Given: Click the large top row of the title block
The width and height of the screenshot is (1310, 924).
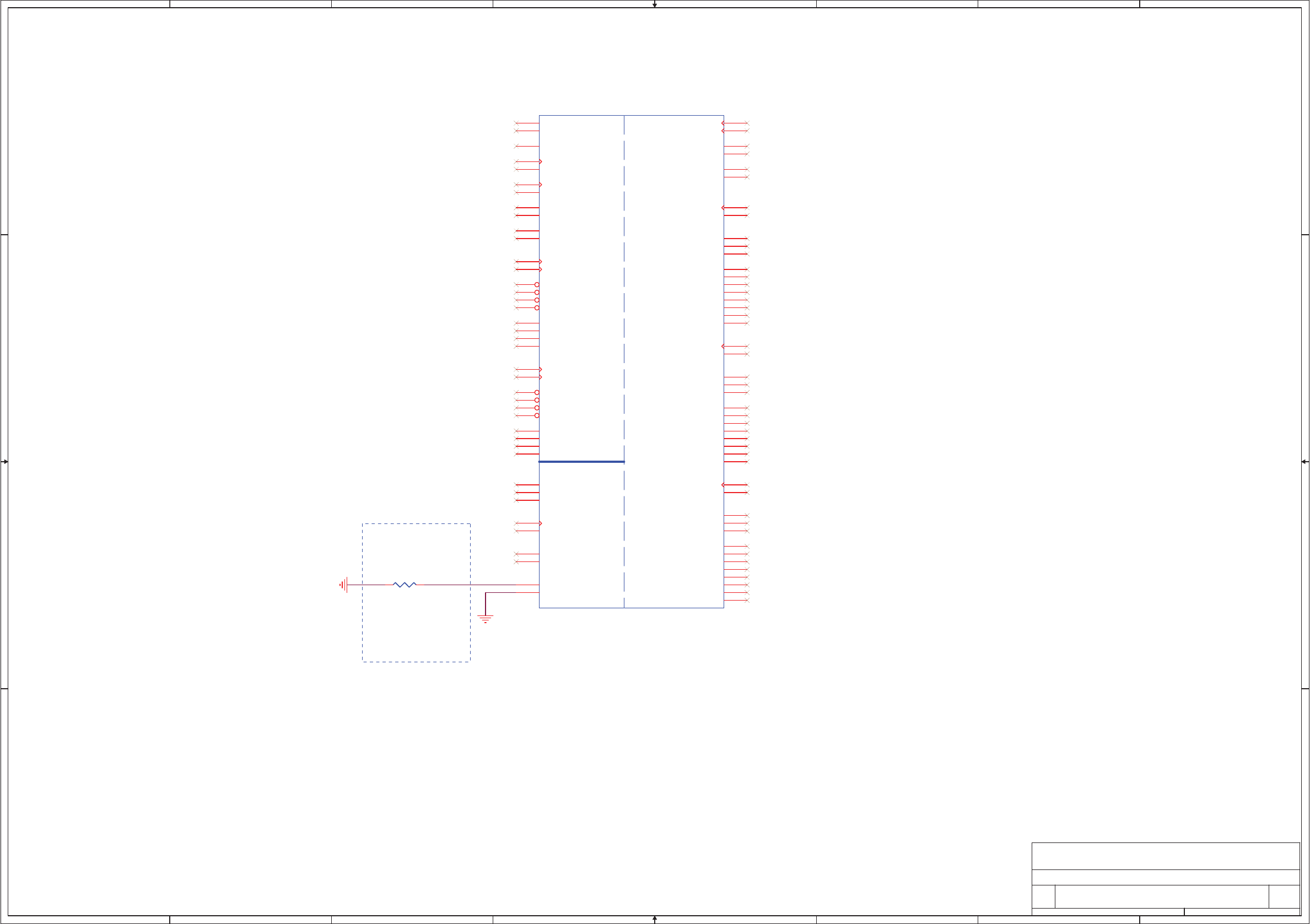Looking at the screenshot, I should point(1165,856).
